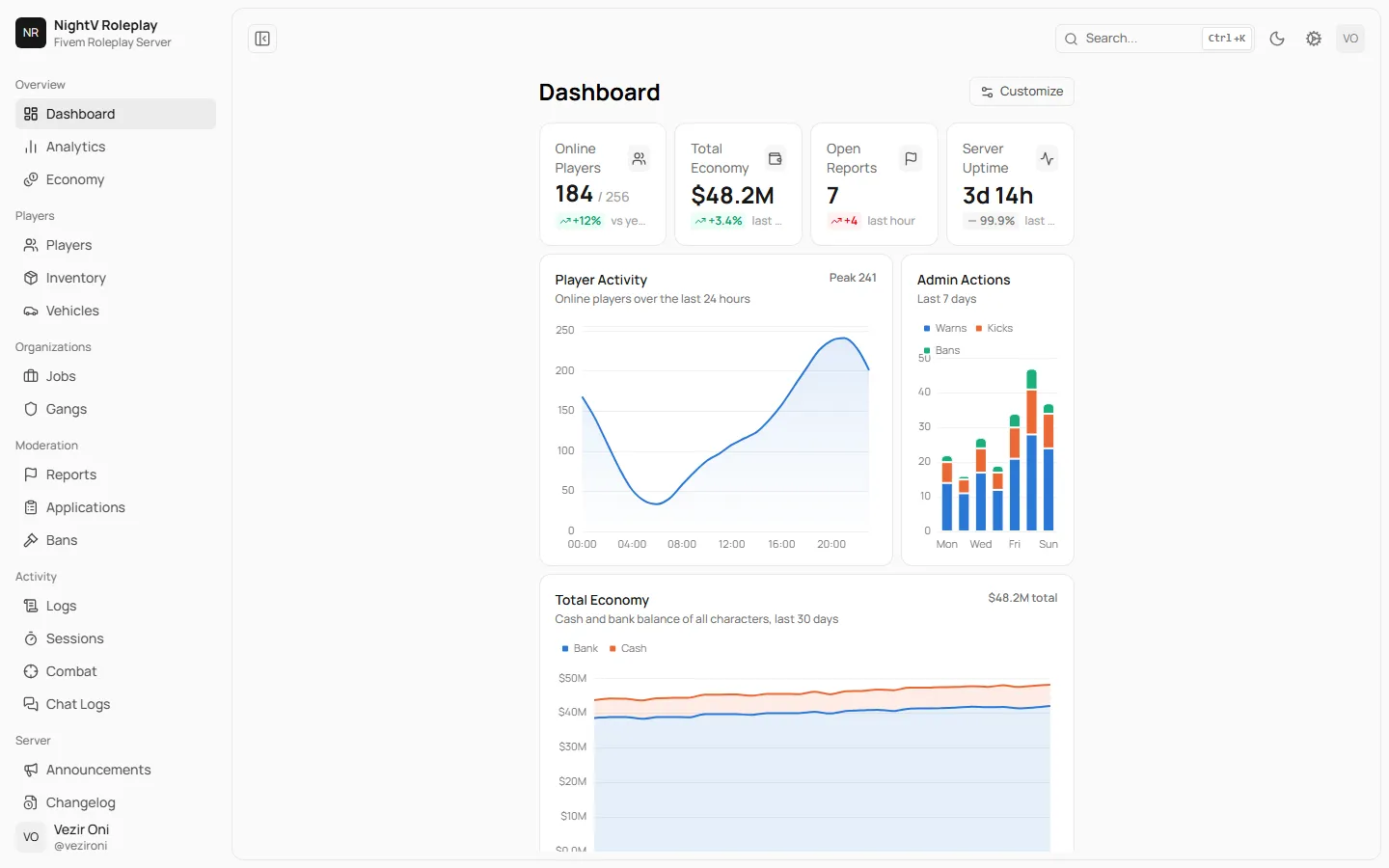Select Sessions in the sidebar
Image resolution: width=1389 pixels, height=868 pixels.
[x=116, y=638]
